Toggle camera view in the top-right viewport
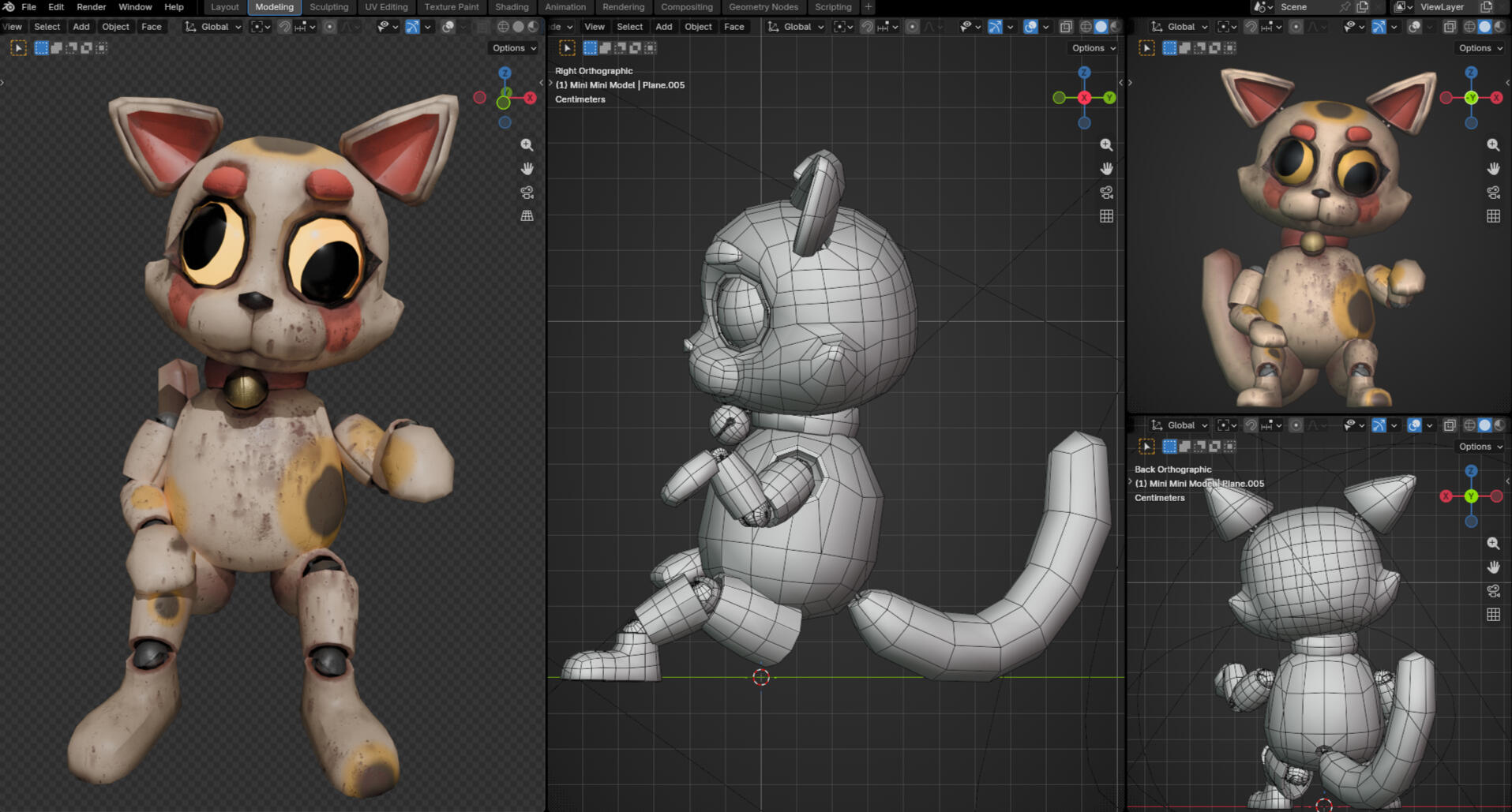Screen dimensions: 1512x812 coord(1494,193)
